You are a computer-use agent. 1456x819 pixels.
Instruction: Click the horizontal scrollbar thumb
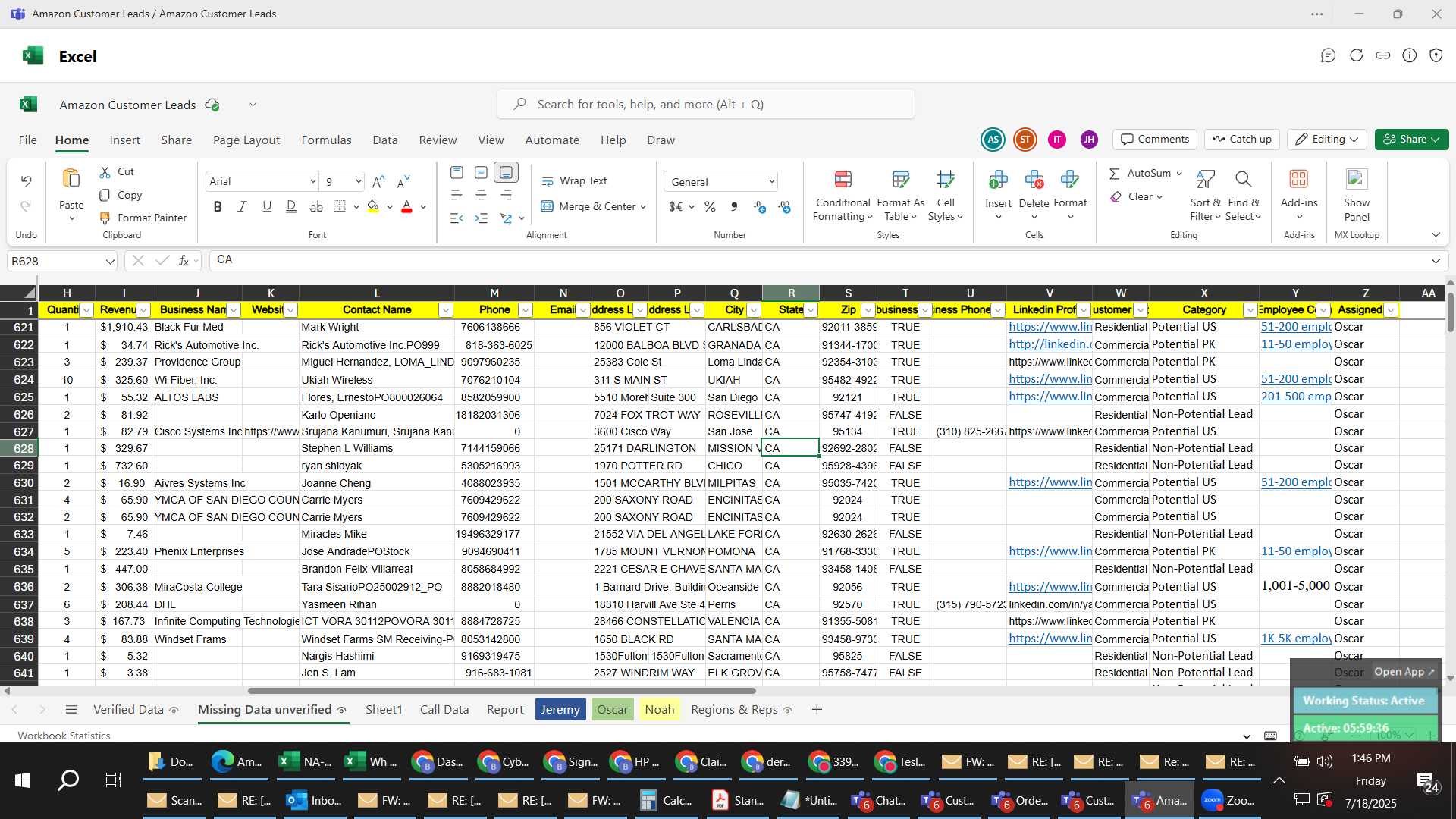[501, 691]
